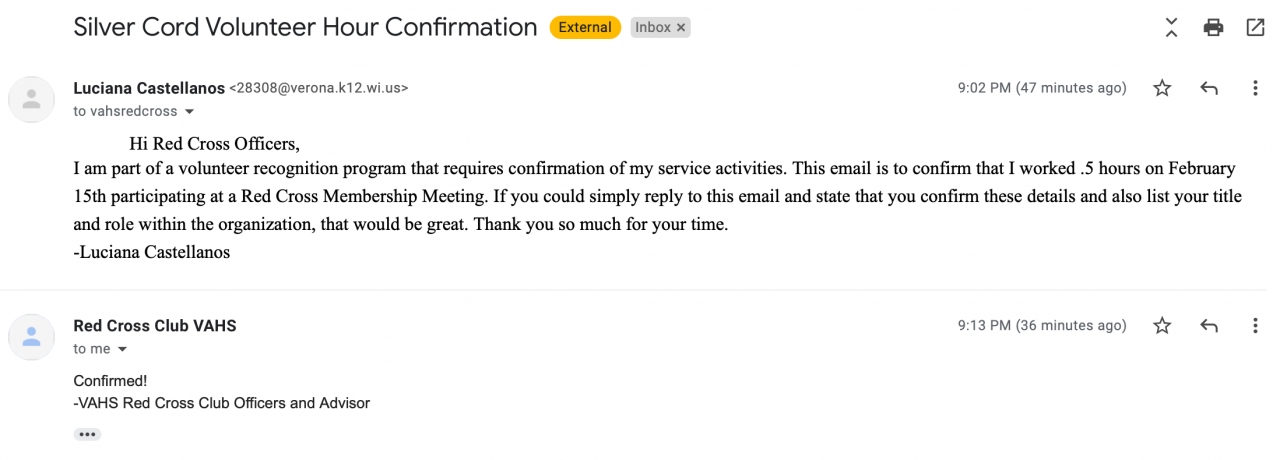Click the Inbox label text
1280x460 pixels.
[x=653, y=28]
